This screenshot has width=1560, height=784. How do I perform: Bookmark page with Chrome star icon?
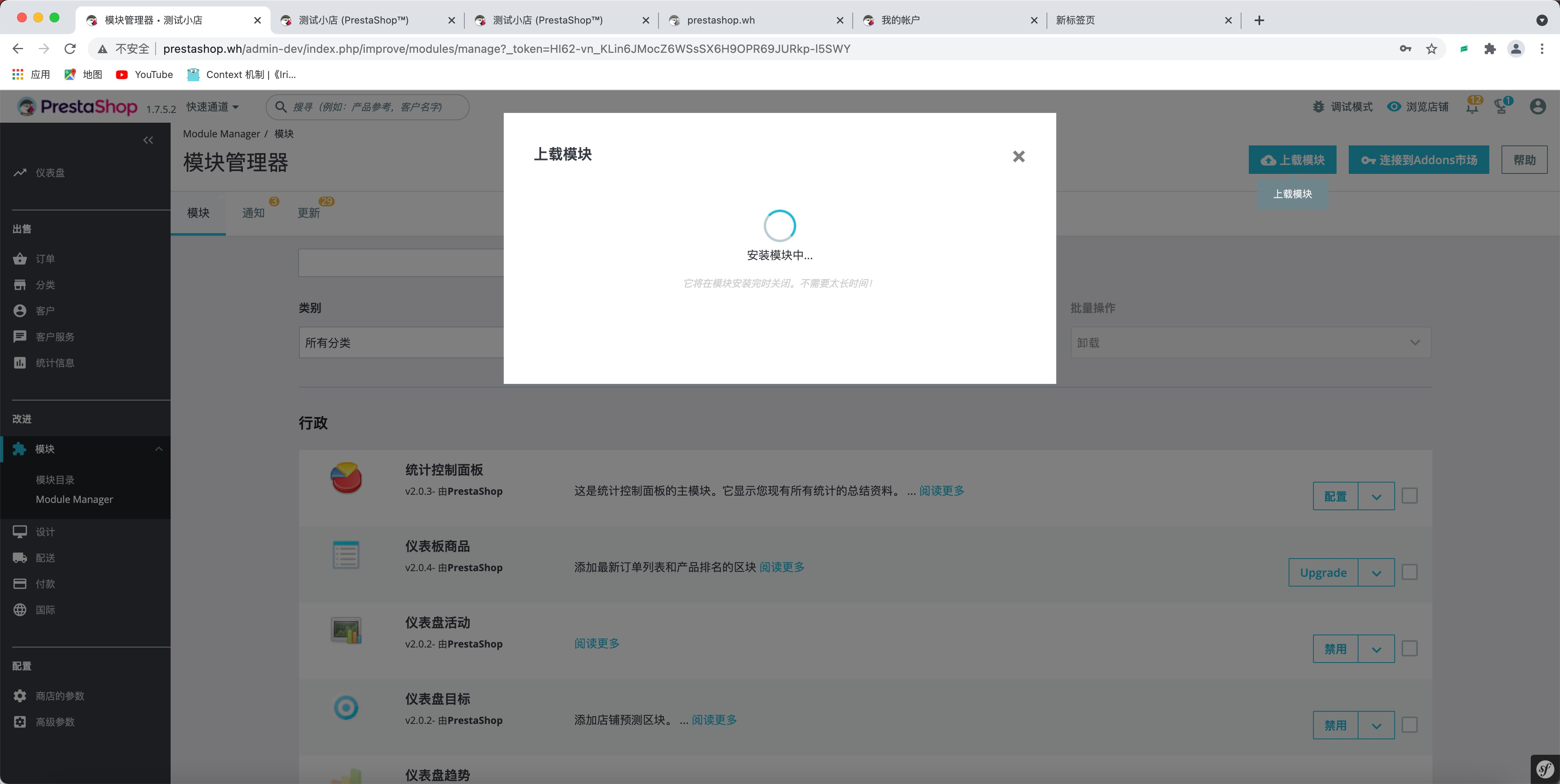(x=1431, y=49)
